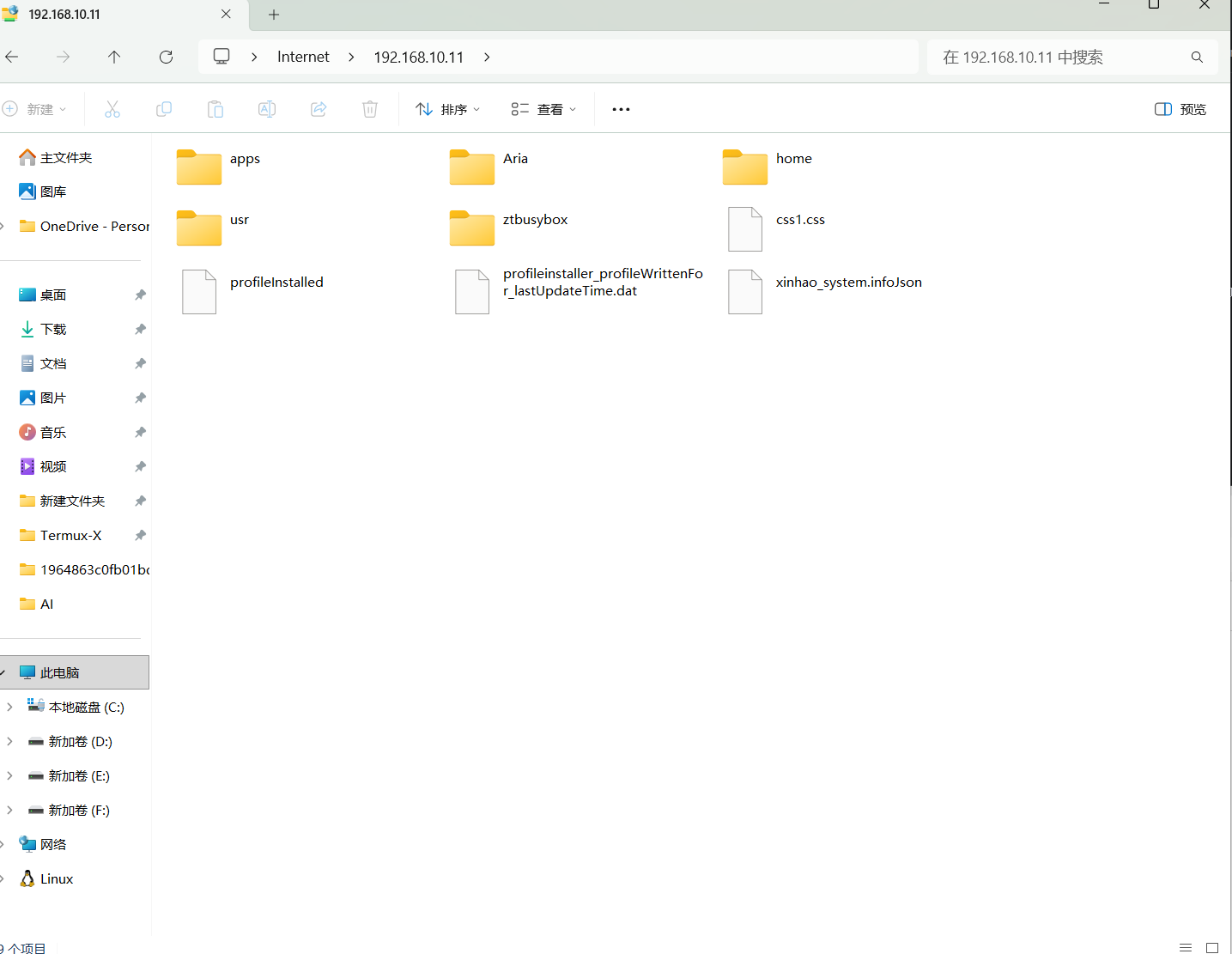Click the Cut scissors icon in toolbar

coord(112,109)
